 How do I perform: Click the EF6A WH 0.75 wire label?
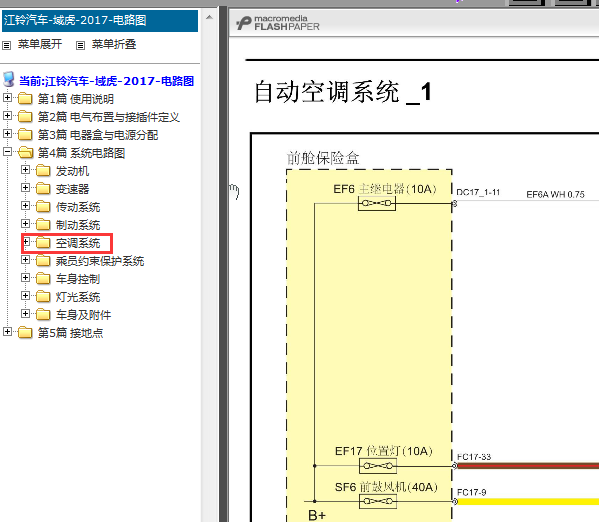555,194
